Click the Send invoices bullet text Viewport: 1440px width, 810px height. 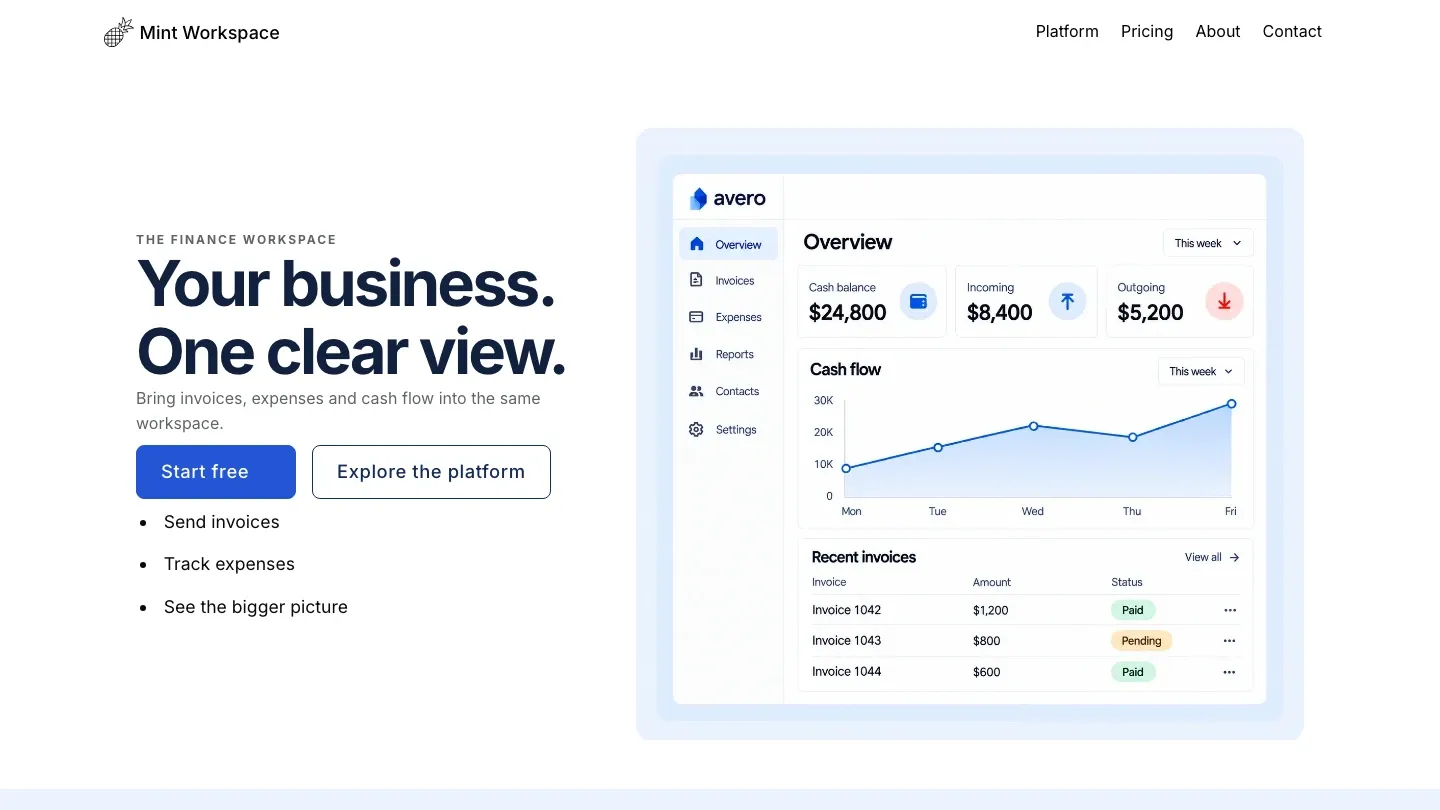tap(222, 522)
